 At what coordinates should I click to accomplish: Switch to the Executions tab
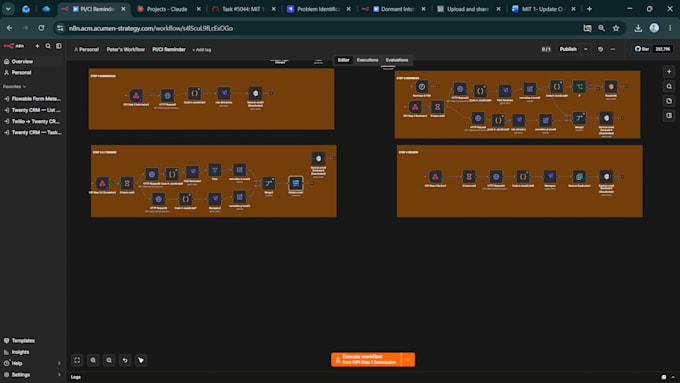(x=367, y=60)
